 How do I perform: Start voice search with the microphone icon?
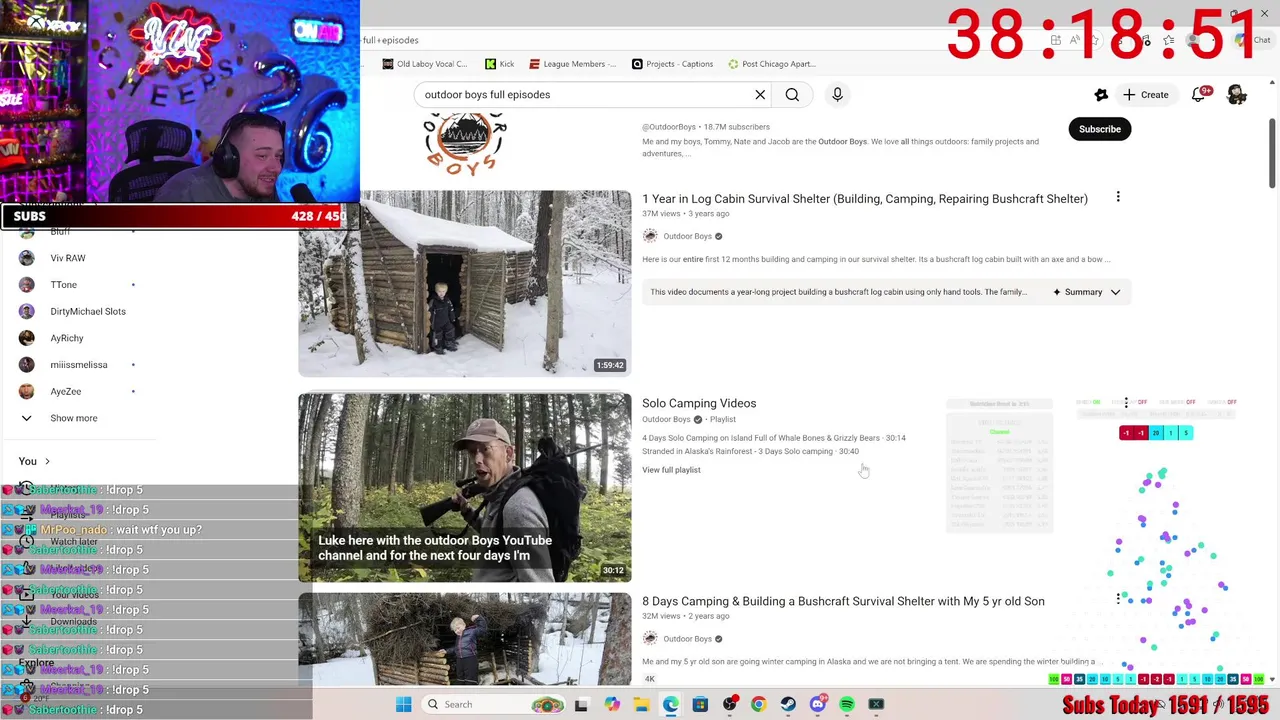coord(837,95)
